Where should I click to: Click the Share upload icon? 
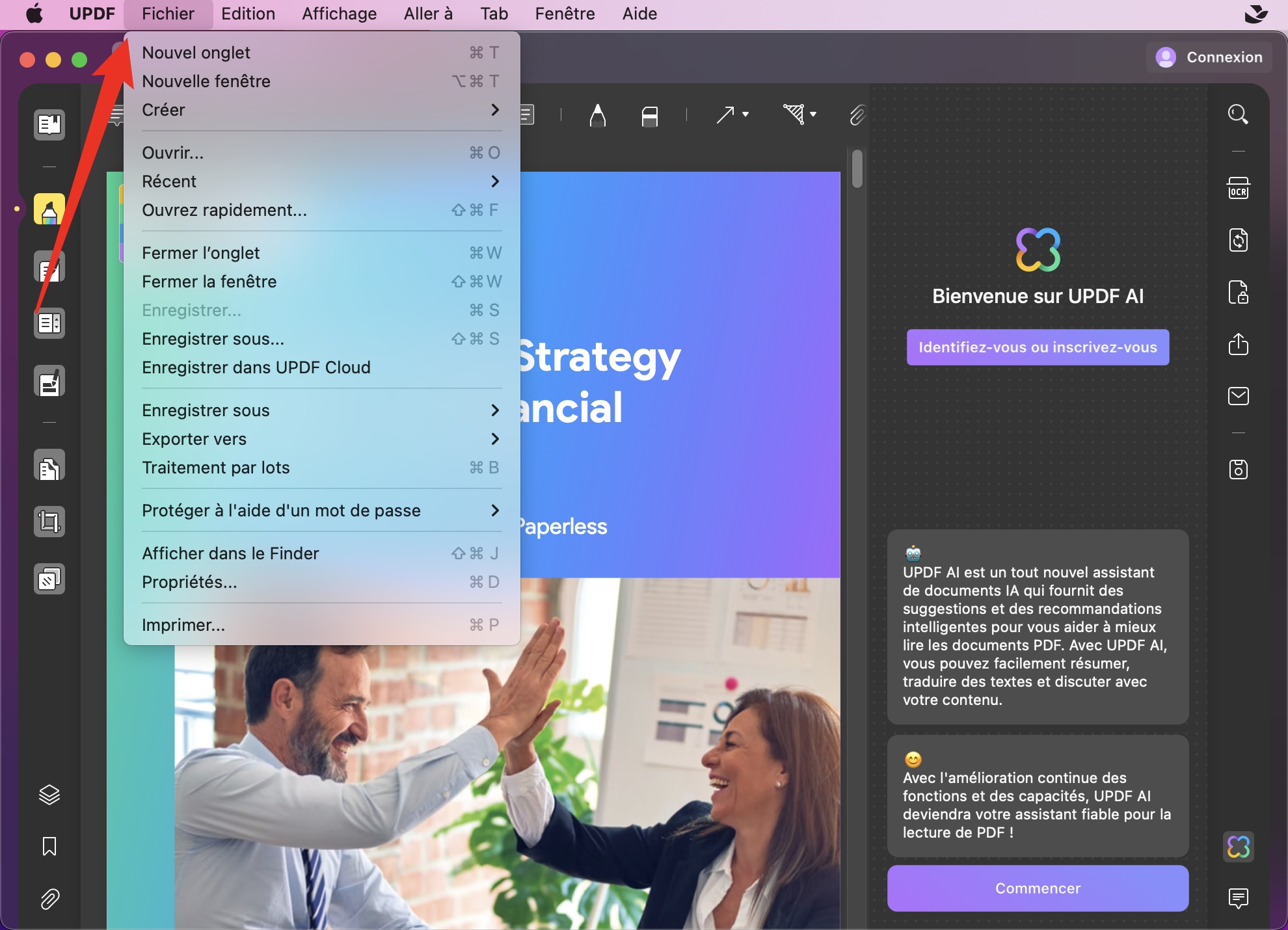pos(1238,343)
